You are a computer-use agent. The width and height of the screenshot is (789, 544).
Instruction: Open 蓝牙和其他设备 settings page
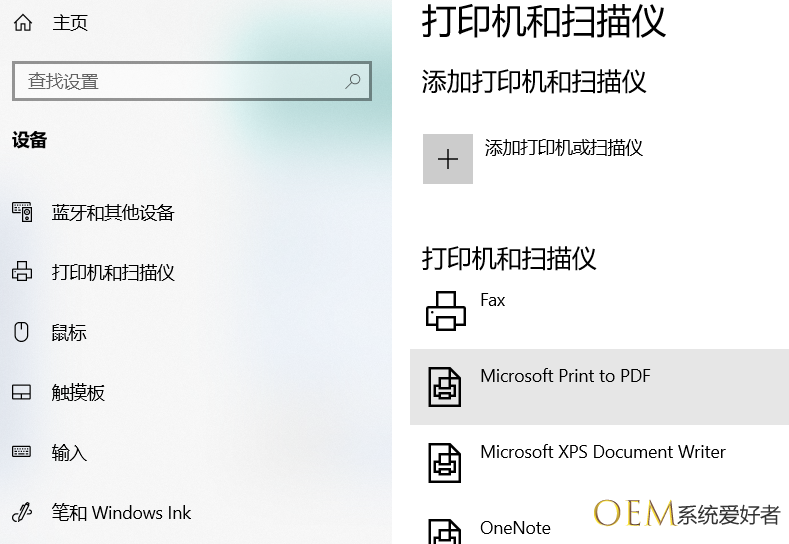pyautogui.click(x=113, y=212)
